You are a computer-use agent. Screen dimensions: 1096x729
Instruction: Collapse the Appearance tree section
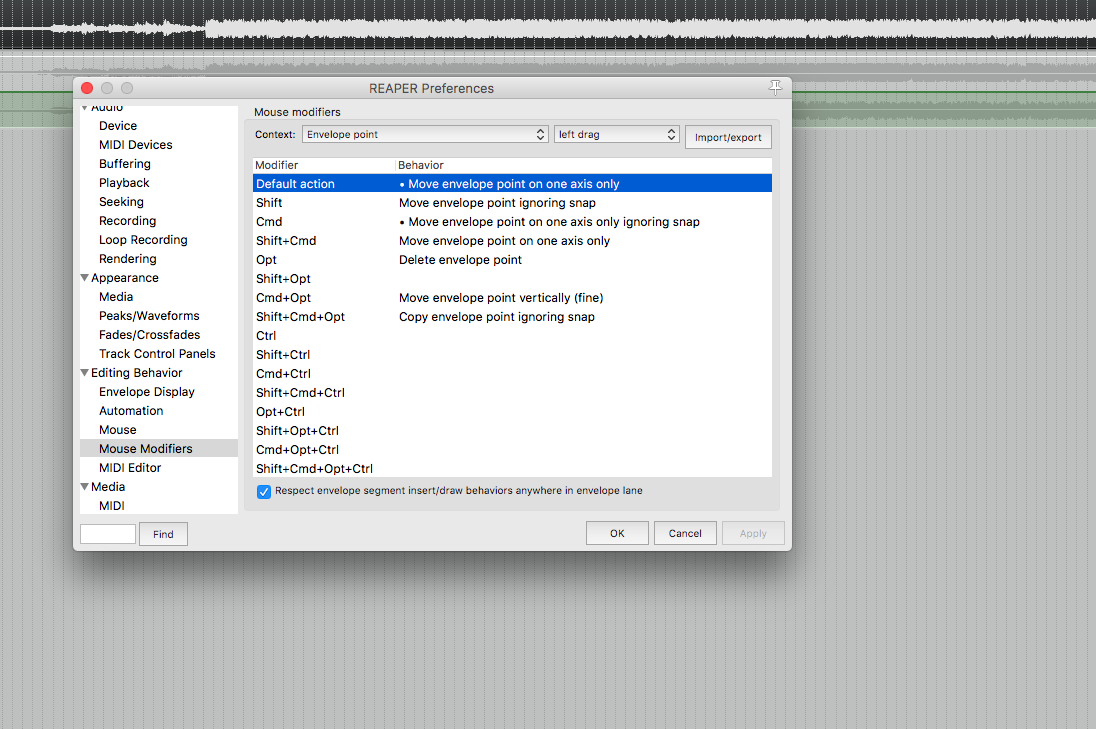[x=85, y=277]
